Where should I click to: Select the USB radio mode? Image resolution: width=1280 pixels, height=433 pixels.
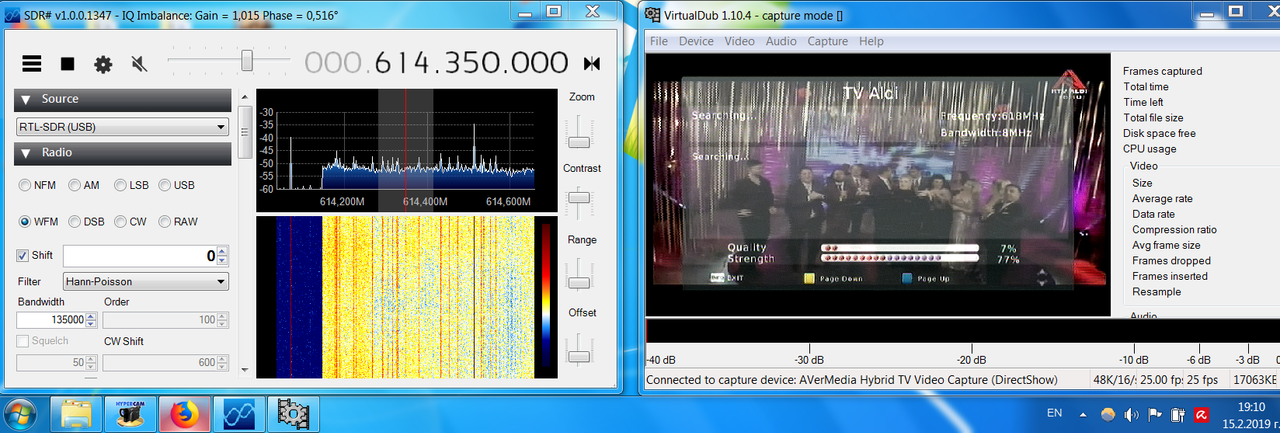pyautogui.click(x=176, y=185)
